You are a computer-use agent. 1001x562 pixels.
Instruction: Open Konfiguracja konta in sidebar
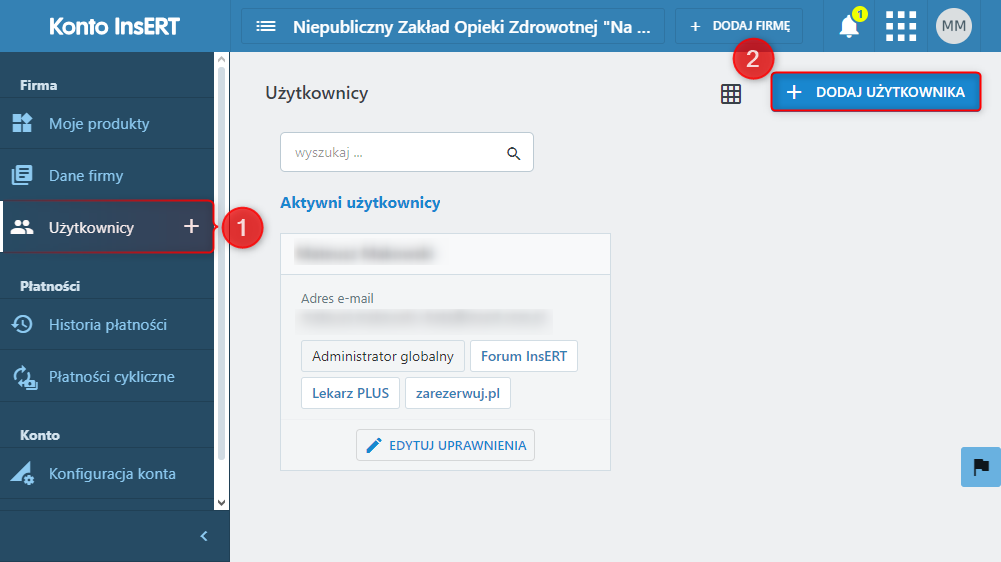coord(107,473)
